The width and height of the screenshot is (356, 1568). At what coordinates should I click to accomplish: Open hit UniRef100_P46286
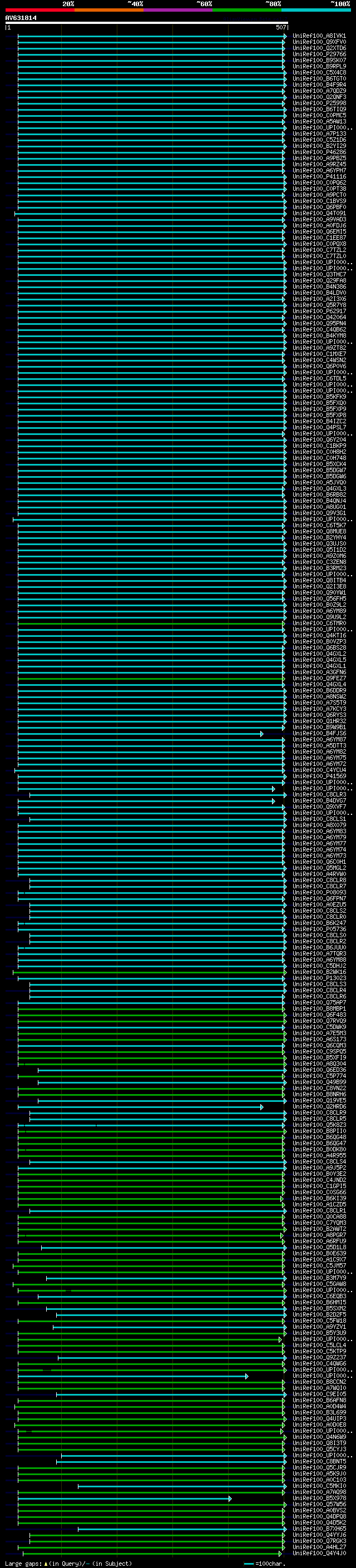319,152
